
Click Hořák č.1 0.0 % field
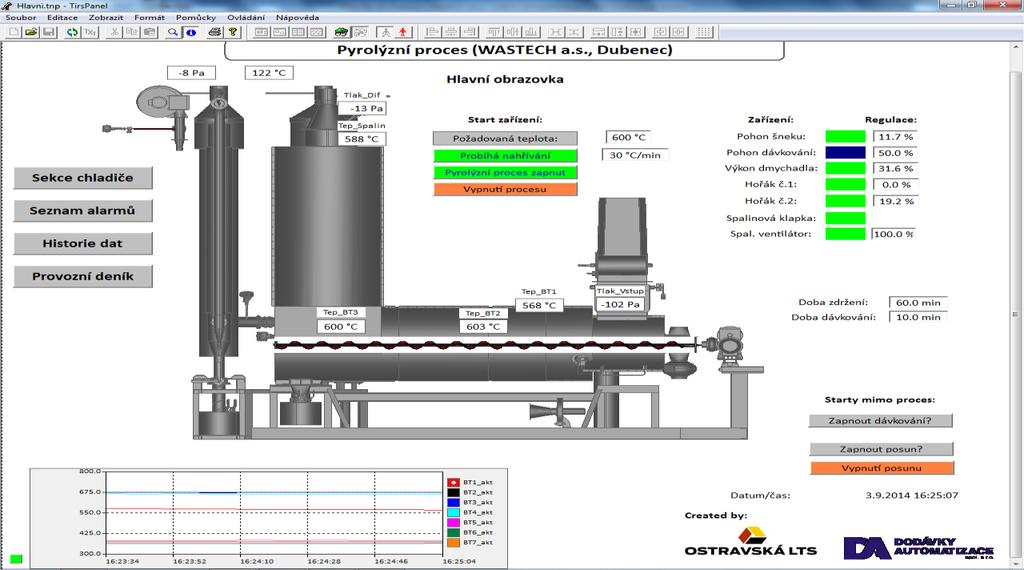[x=895, y=184]
